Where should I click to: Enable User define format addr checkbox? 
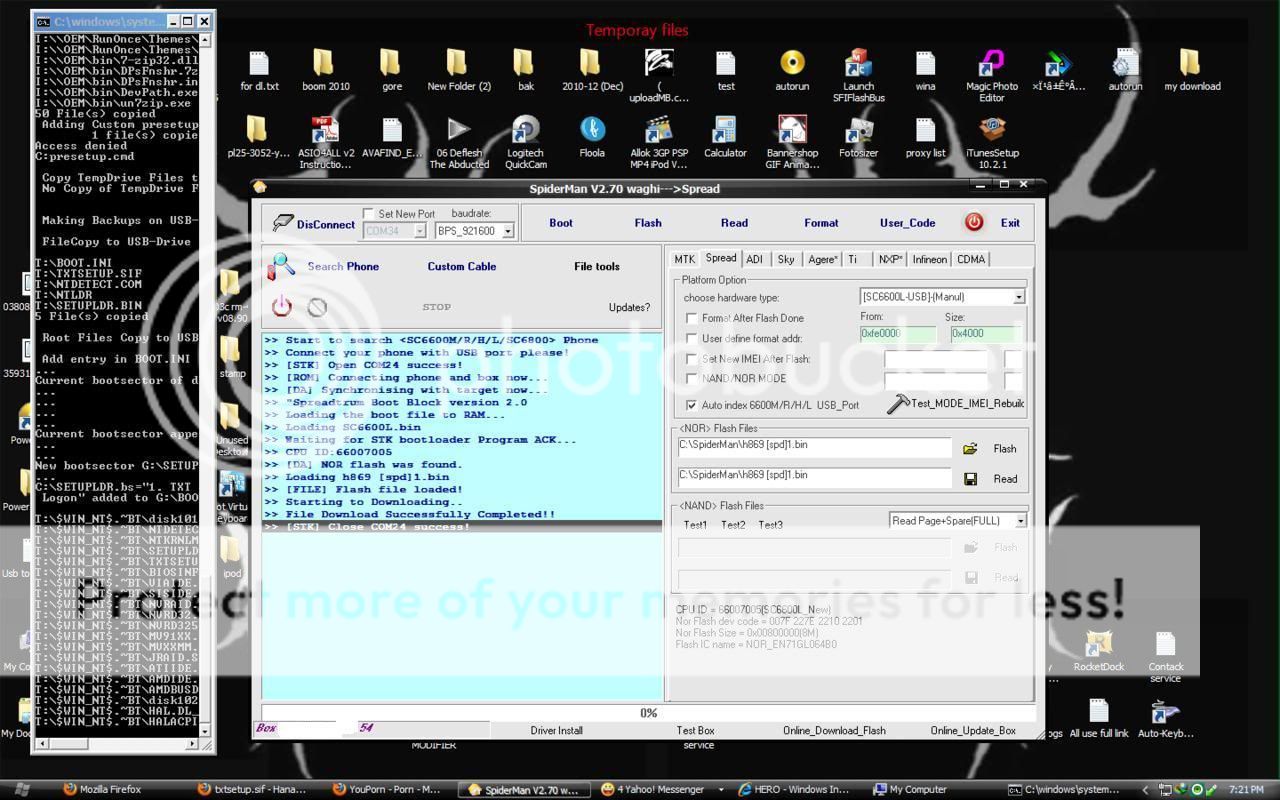point(691,338)
